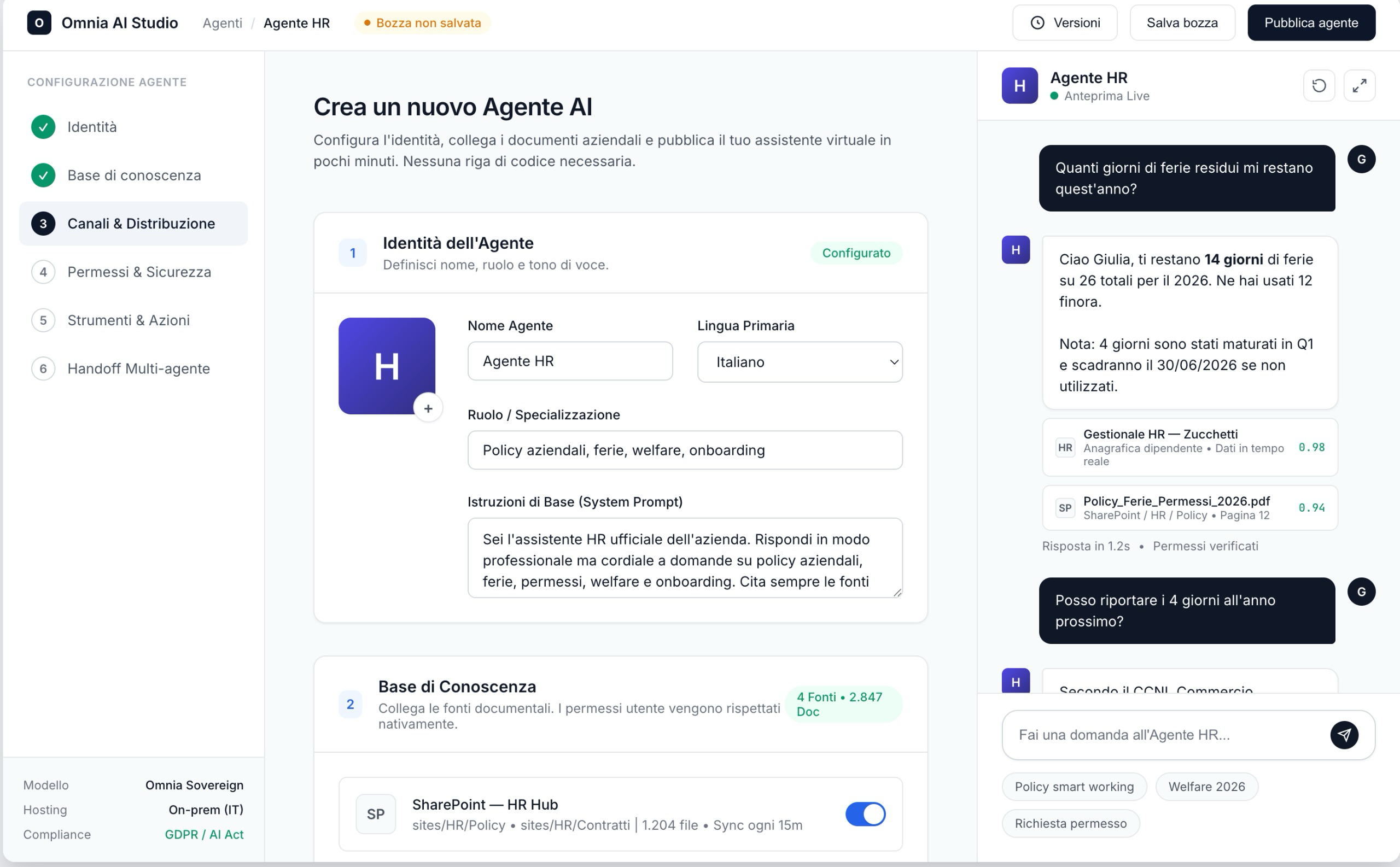Click step number 5 circle icon

pos(43,320)
